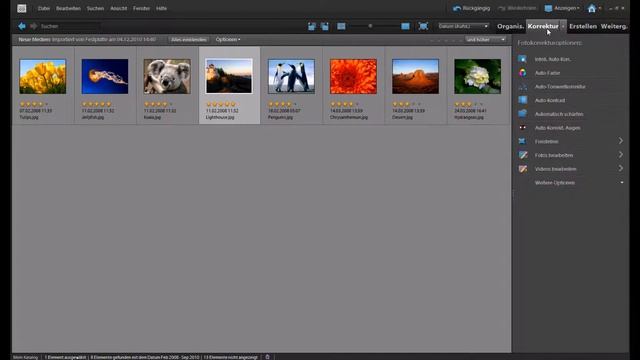Screen dimensions: 640x360
Task: Select the Koala.jpg thumbnail
Action: pos(167,76)
